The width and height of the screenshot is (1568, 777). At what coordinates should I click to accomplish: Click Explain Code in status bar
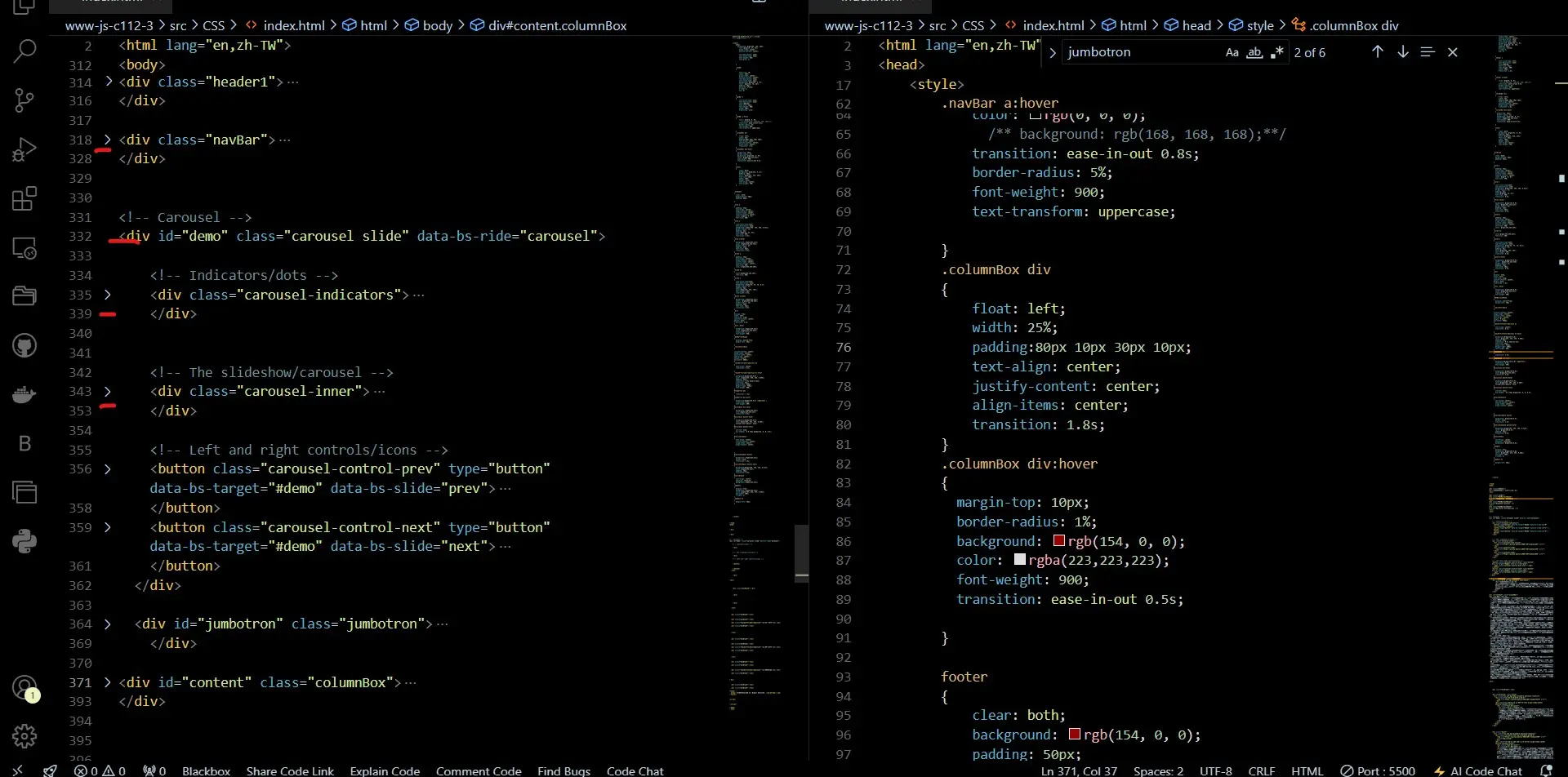385,770
